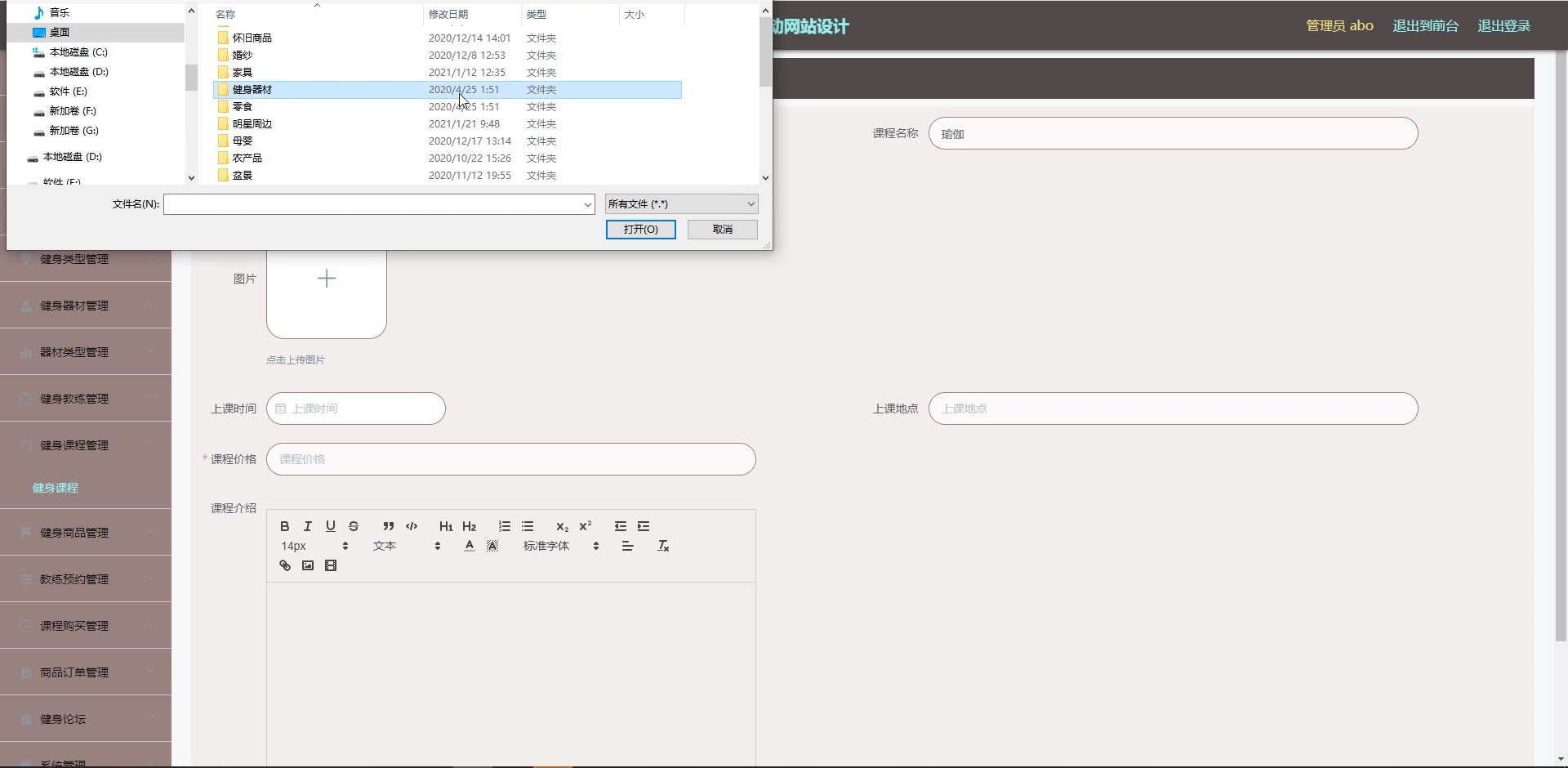
Task: Open the 所有文件 file type dropdown
Action: pos(682,204)
